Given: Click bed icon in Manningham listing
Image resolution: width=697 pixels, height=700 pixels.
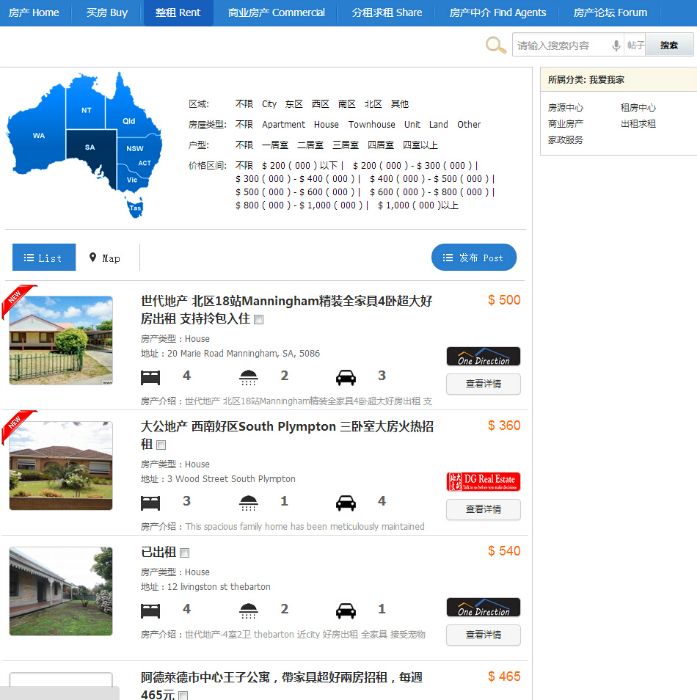Looking at the screenshot, I should coord(150,377).
